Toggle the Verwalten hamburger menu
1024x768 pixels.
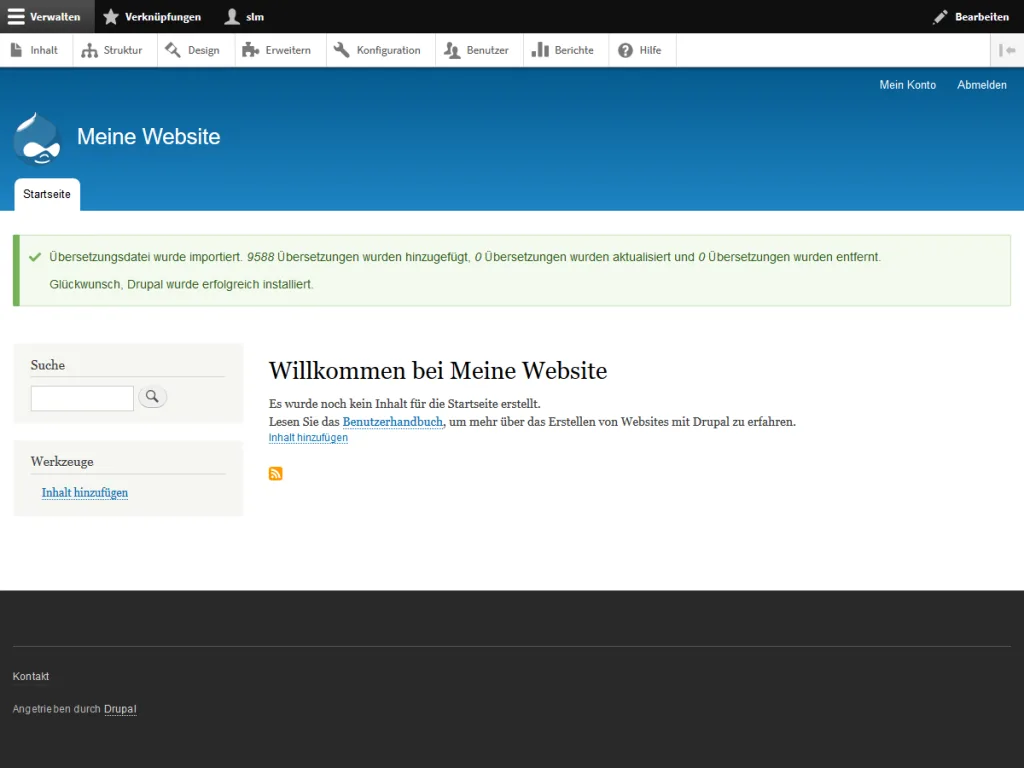coord(45,17)
